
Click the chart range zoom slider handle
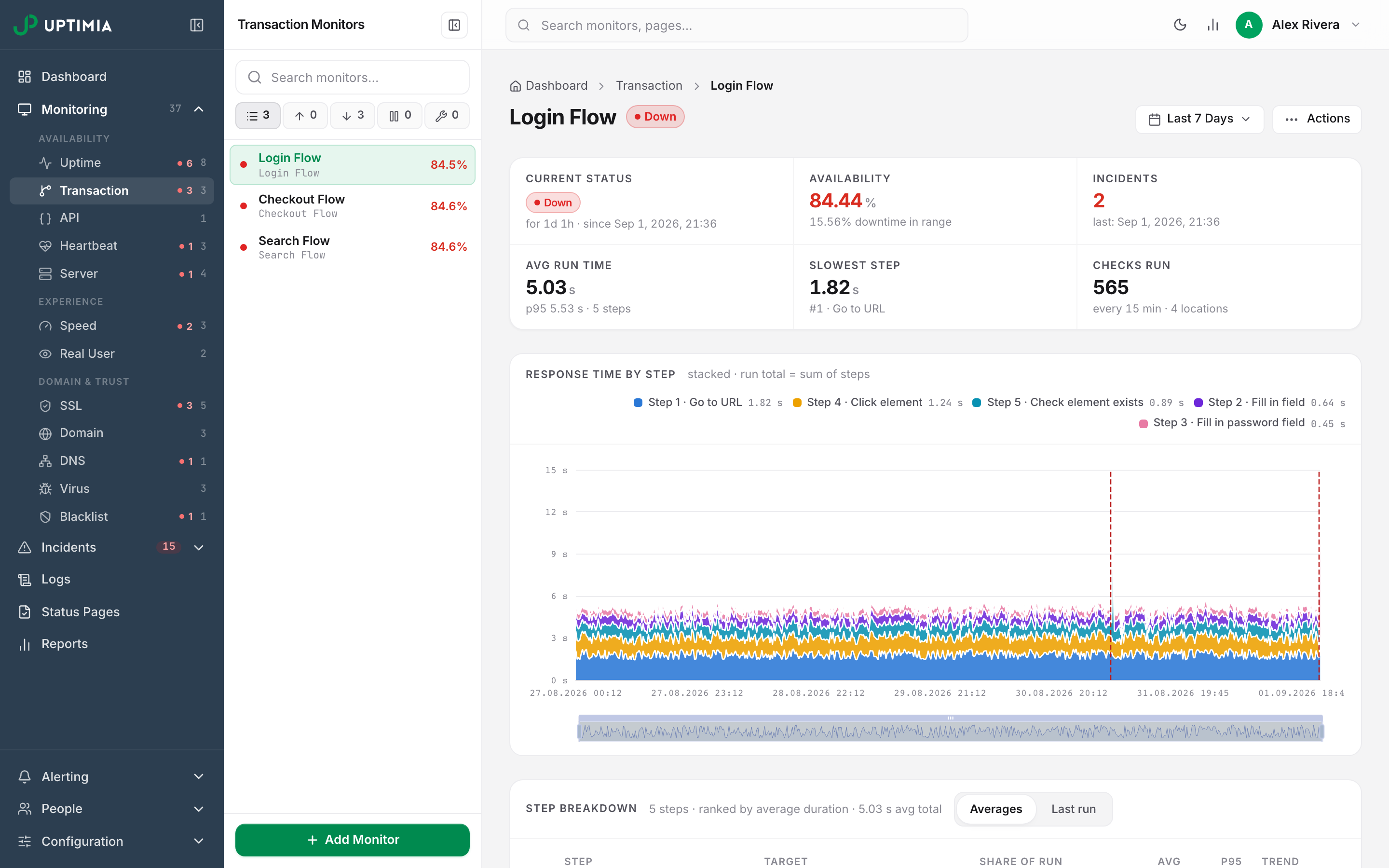pos(951,718)
